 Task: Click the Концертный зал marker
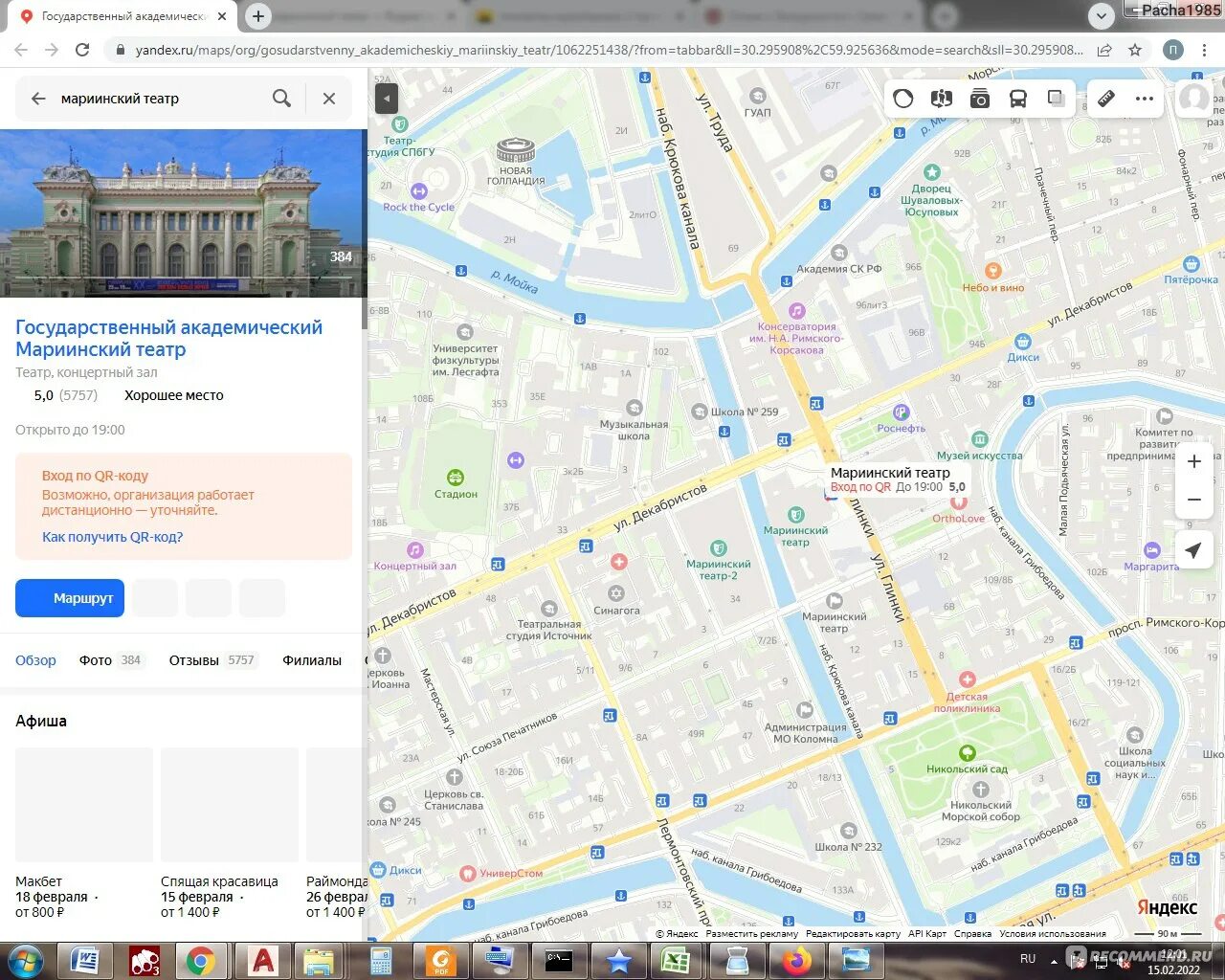[x=414, y=550]
